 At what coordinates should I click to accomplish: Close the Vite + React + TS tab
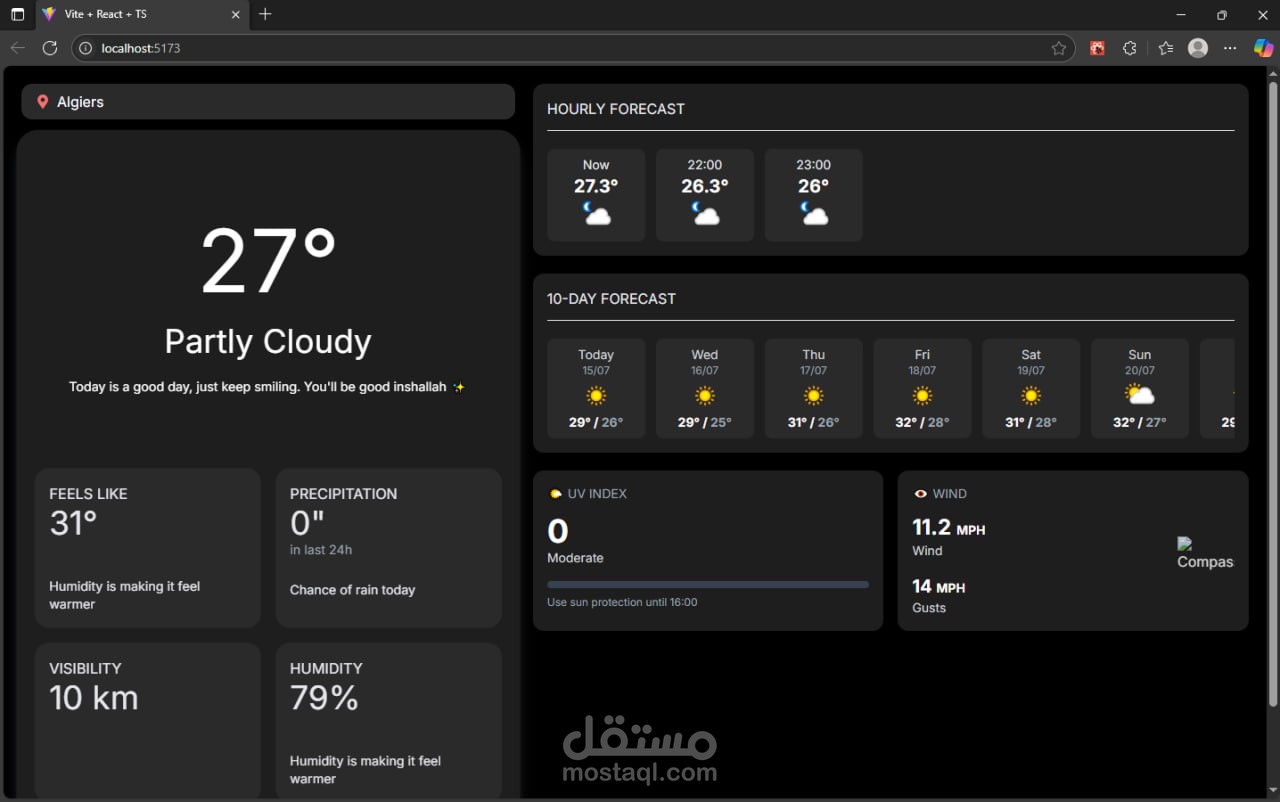tap(236, 14)
